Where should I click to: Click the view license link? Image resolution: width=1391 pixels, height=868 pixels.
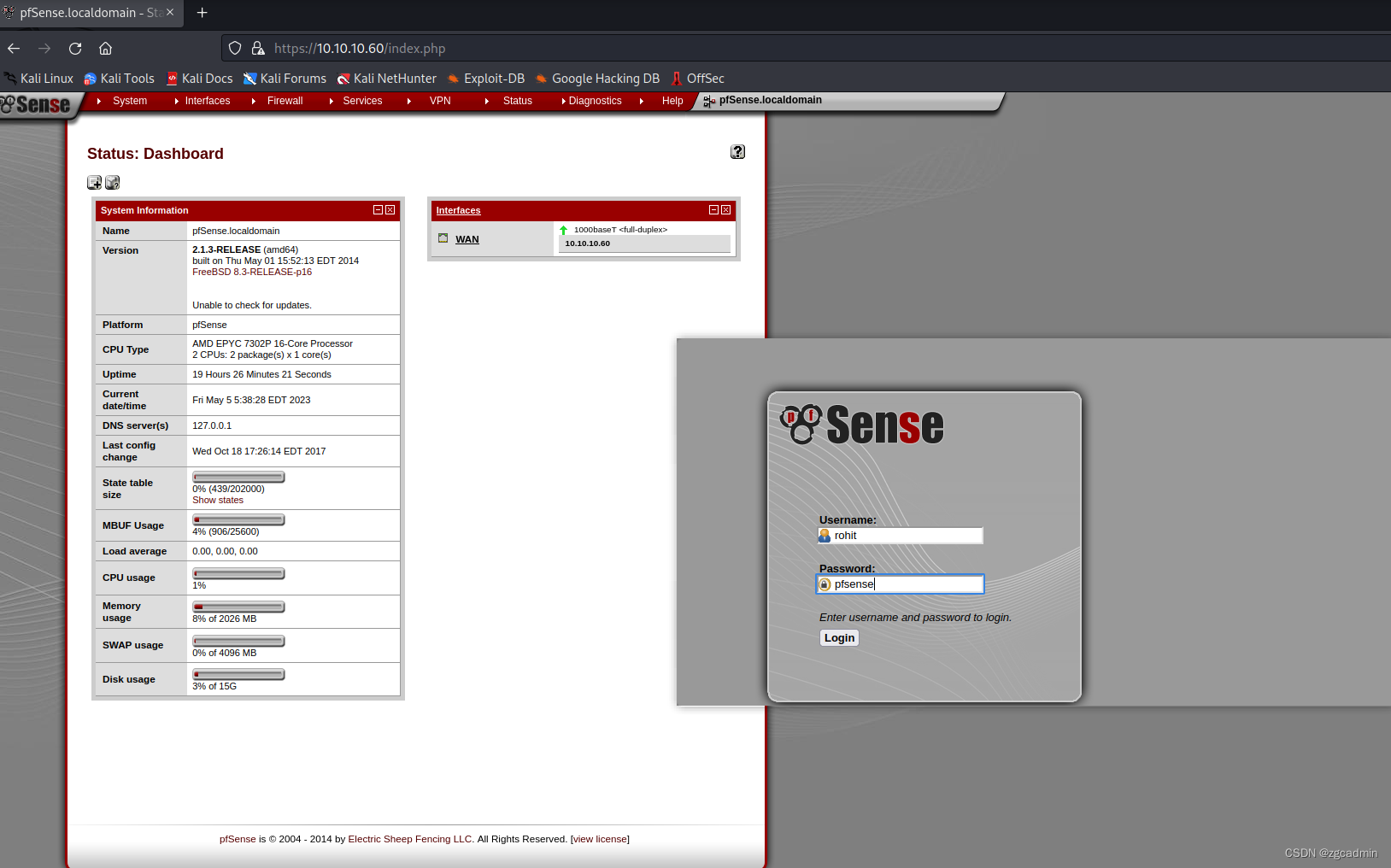pos(600,839)
